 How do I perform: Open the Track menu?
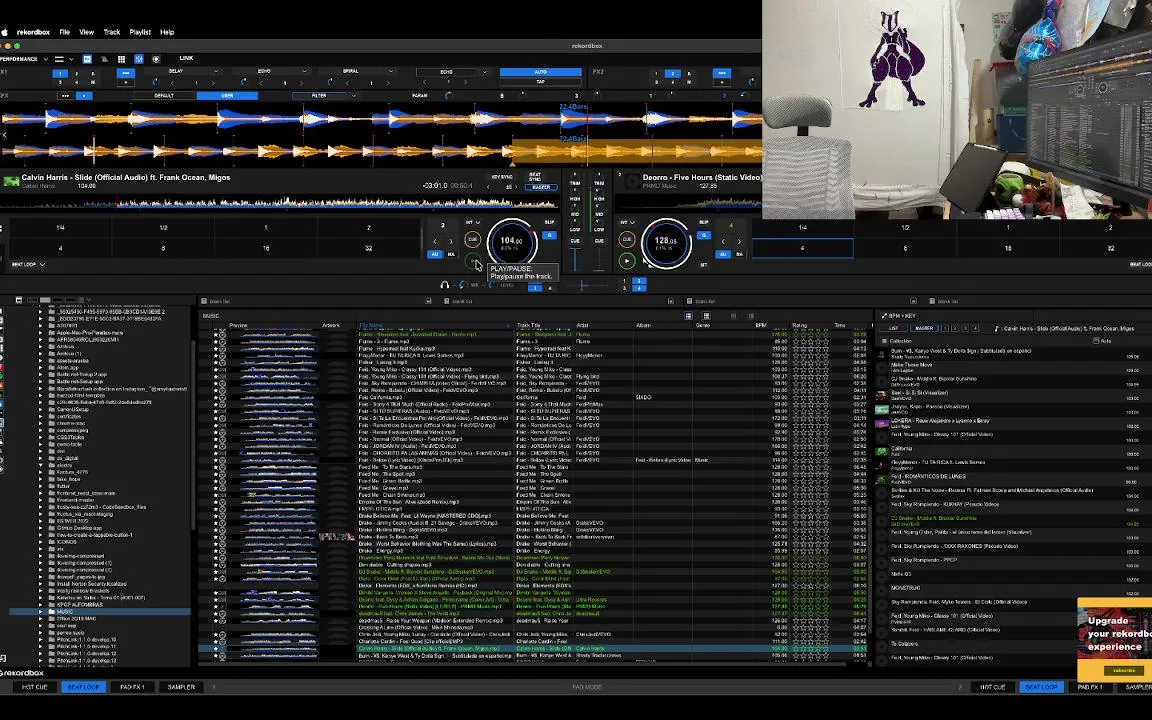point(112,32)
